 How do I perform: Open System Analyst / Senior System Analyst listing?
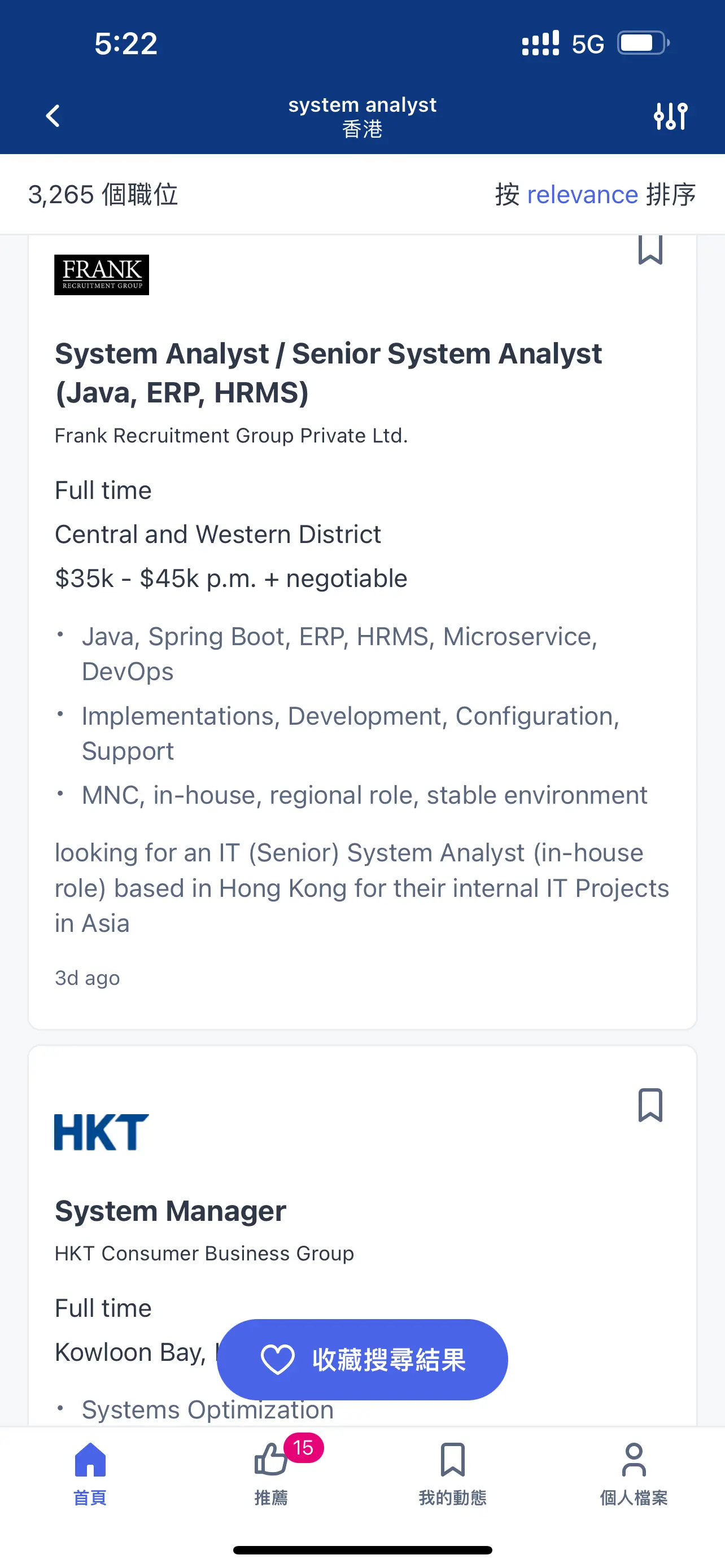(329, 373)
